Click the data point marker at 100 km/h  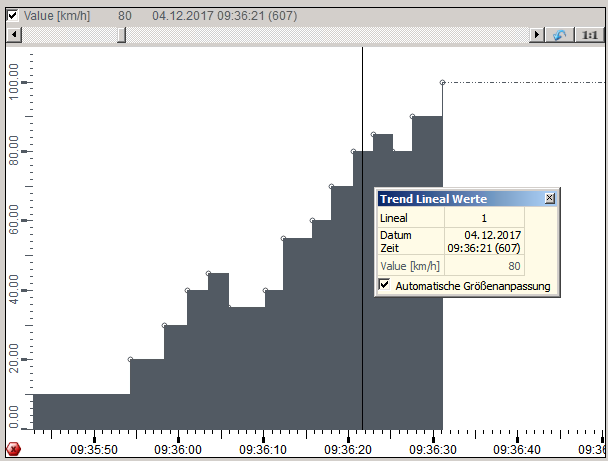[442, 83]
